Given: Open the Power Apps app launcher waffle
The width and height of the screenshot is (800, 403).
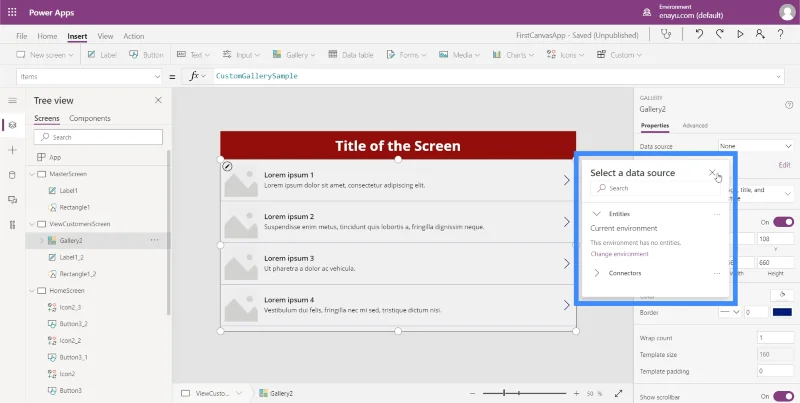Looking at the screenshot, I should click(12, 12).
